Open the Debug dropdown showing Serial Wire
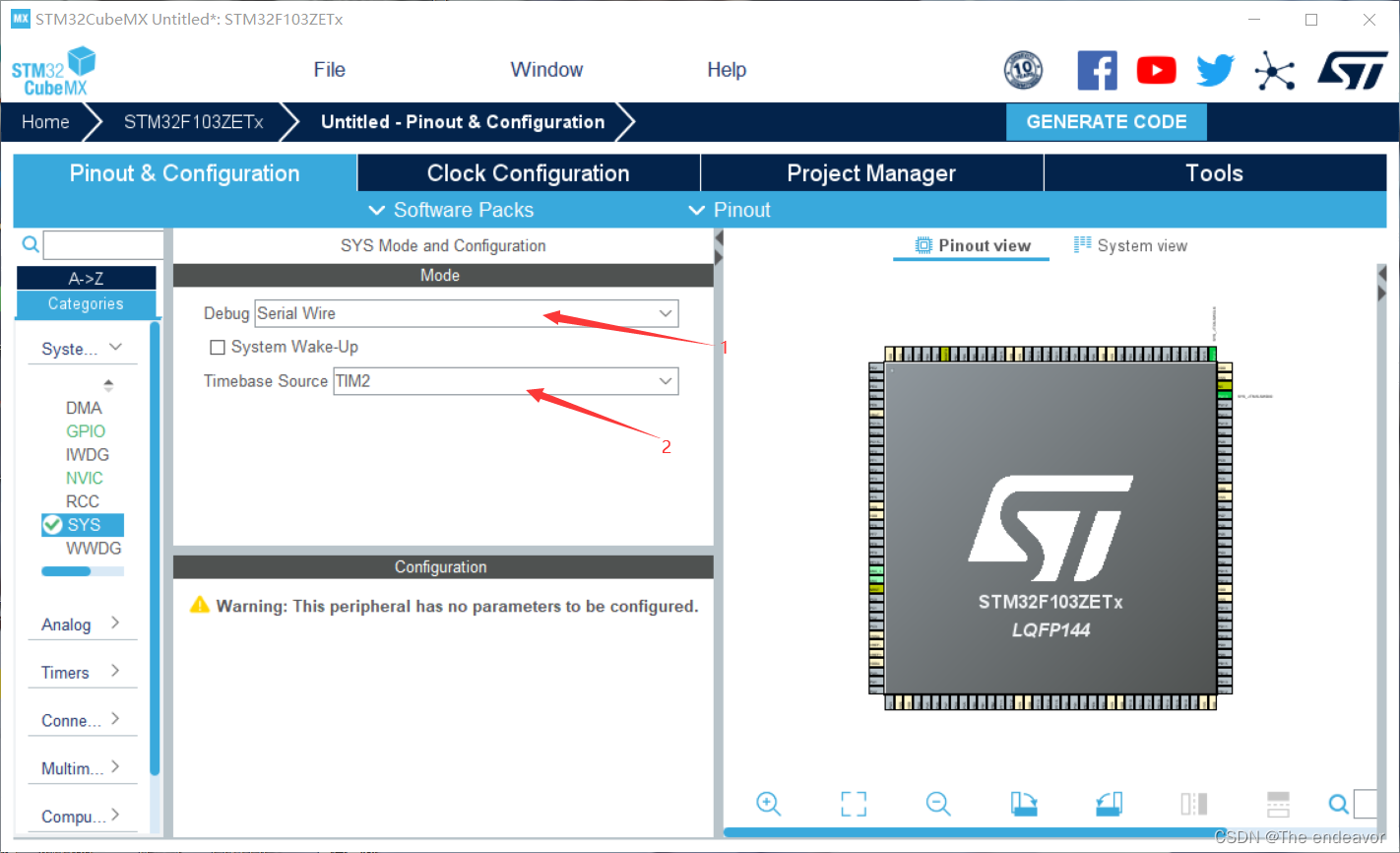 (x=467, y=313)
